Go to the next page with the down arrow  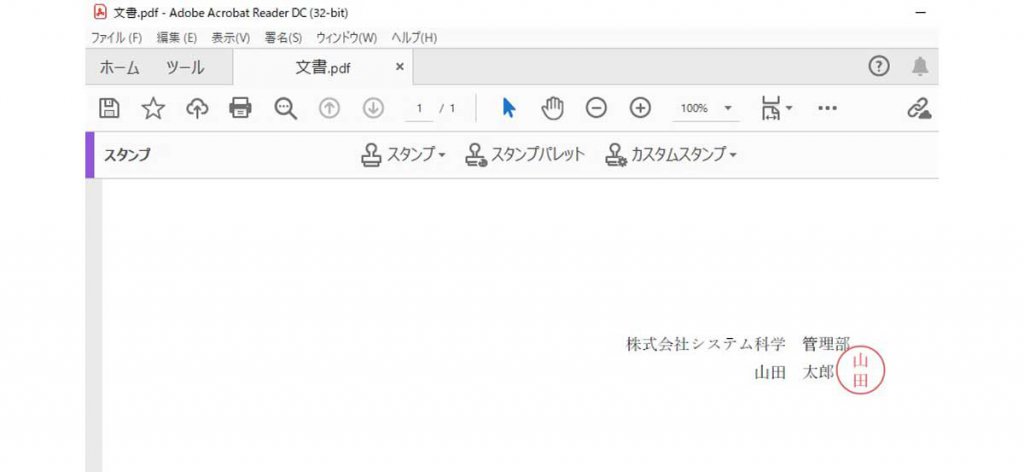click(x=373, y=108)
